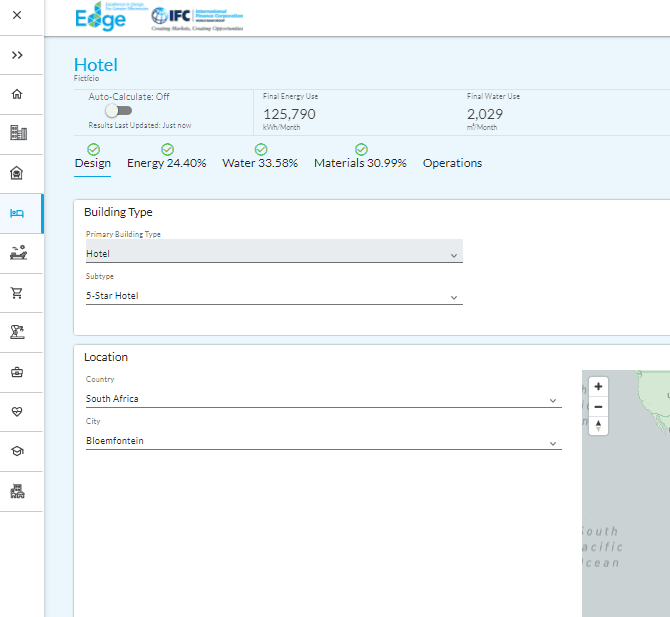Click the briefcase icon in sidebar
670x617 pixels.
17,372
